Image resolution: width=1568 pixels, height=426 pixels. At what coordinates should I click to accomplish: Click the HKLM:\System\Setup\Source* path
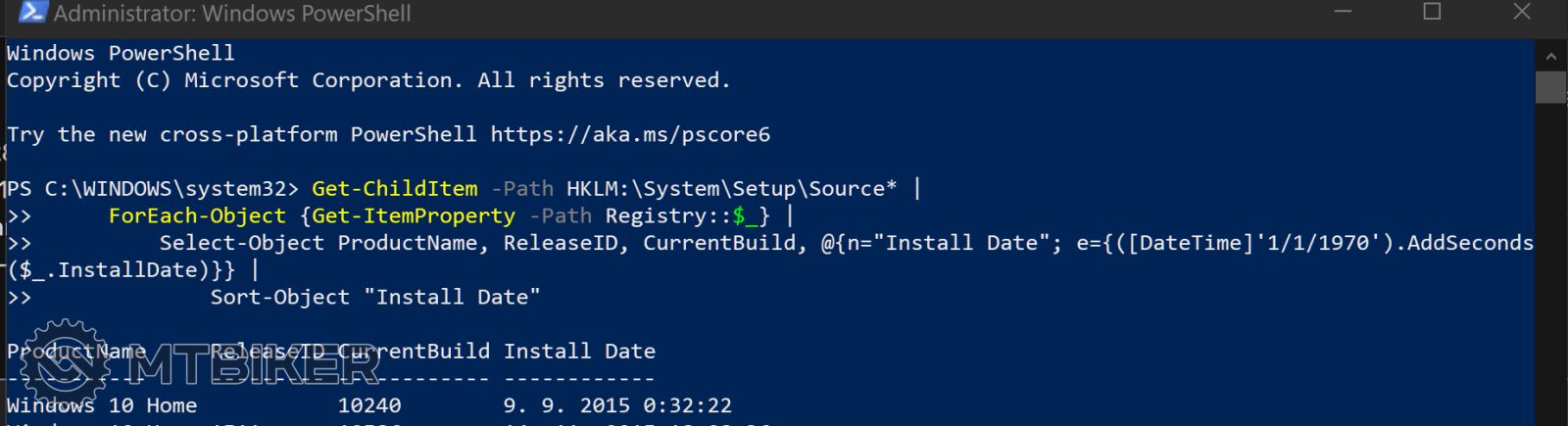click(731, 188)
